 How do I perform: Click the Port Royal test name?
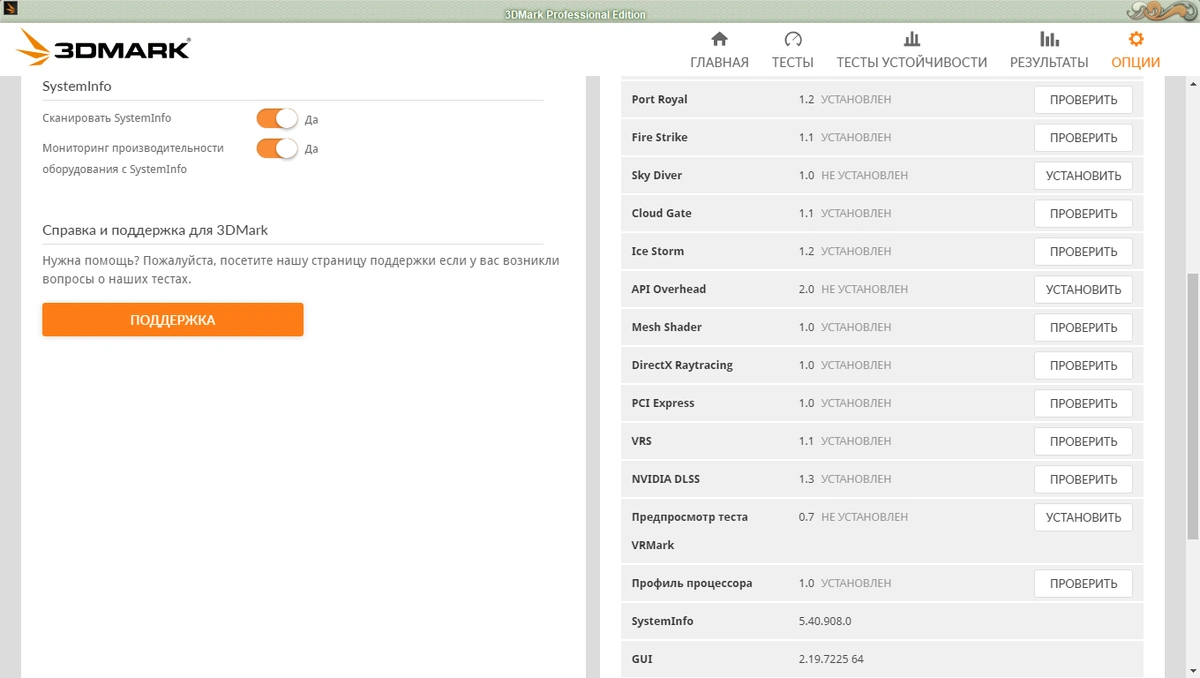click(659, 100)
